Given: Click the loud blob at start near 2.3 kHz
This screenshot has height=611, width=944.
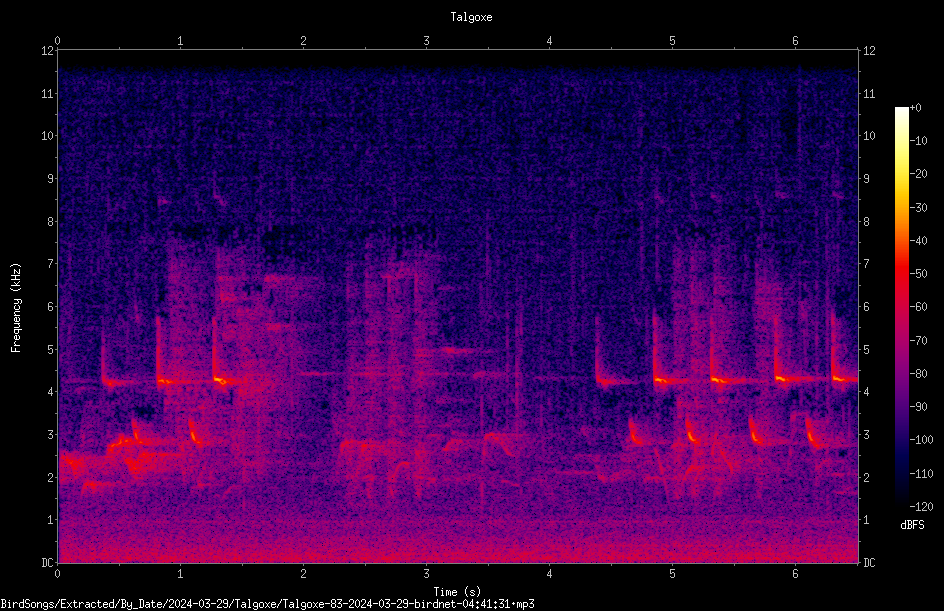Looking at the screenshot, I should [74, 462].
